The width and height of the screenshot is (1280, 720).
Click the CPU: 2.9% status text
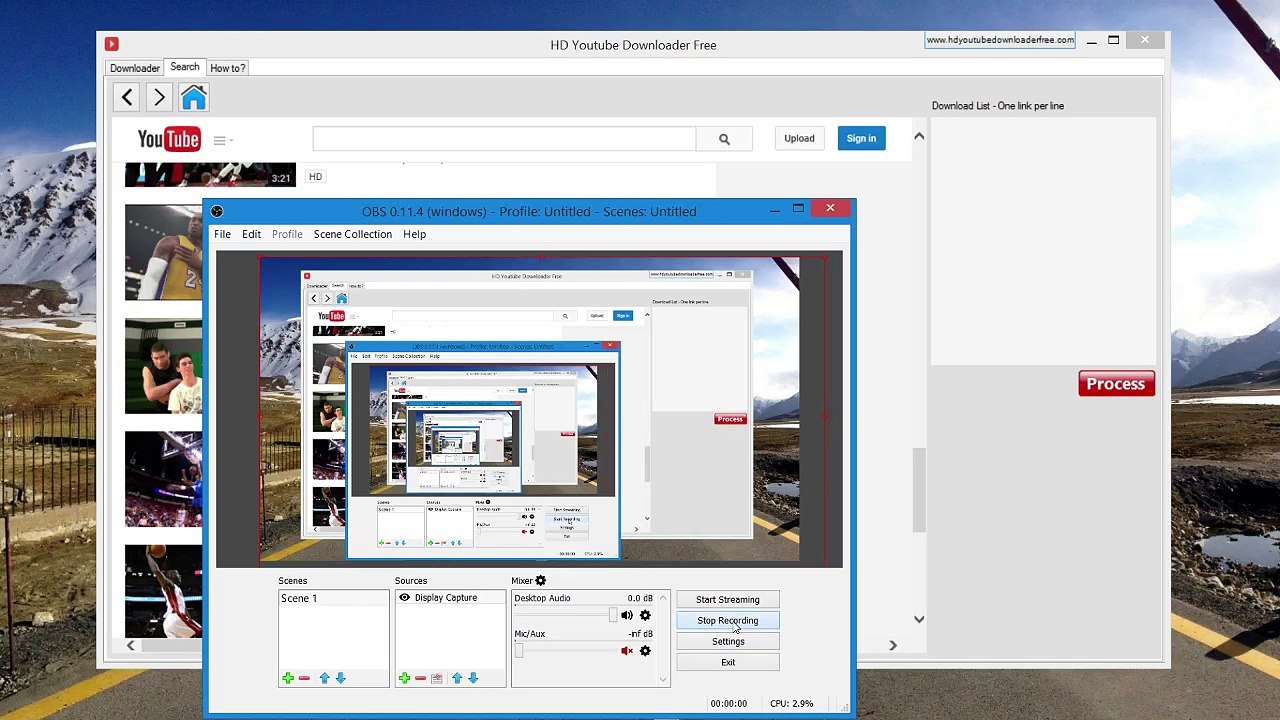click(x=791, y=703)
